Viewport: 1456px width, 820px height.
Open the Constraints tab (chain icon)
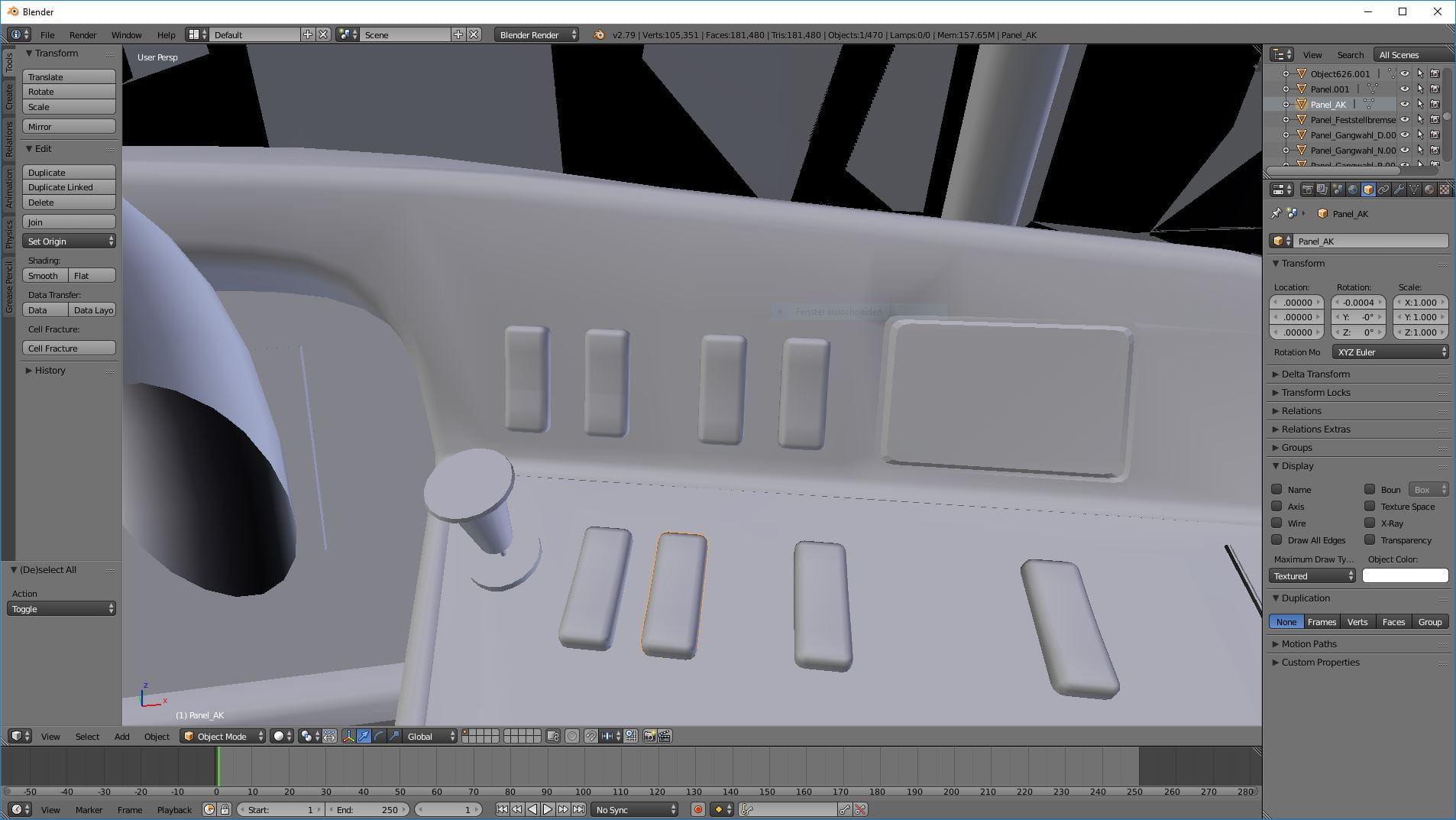click(x=1383, y=190)
